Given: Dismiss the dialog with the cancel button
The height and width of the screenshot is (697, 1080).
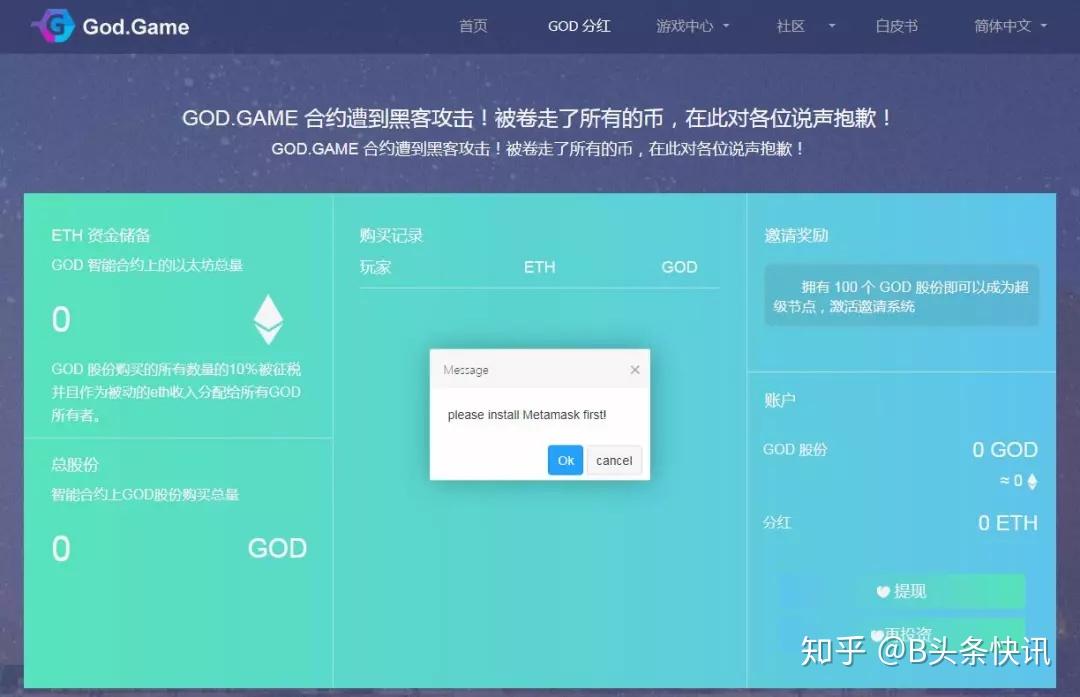Looking at the screenshot, I should point(614,460).
